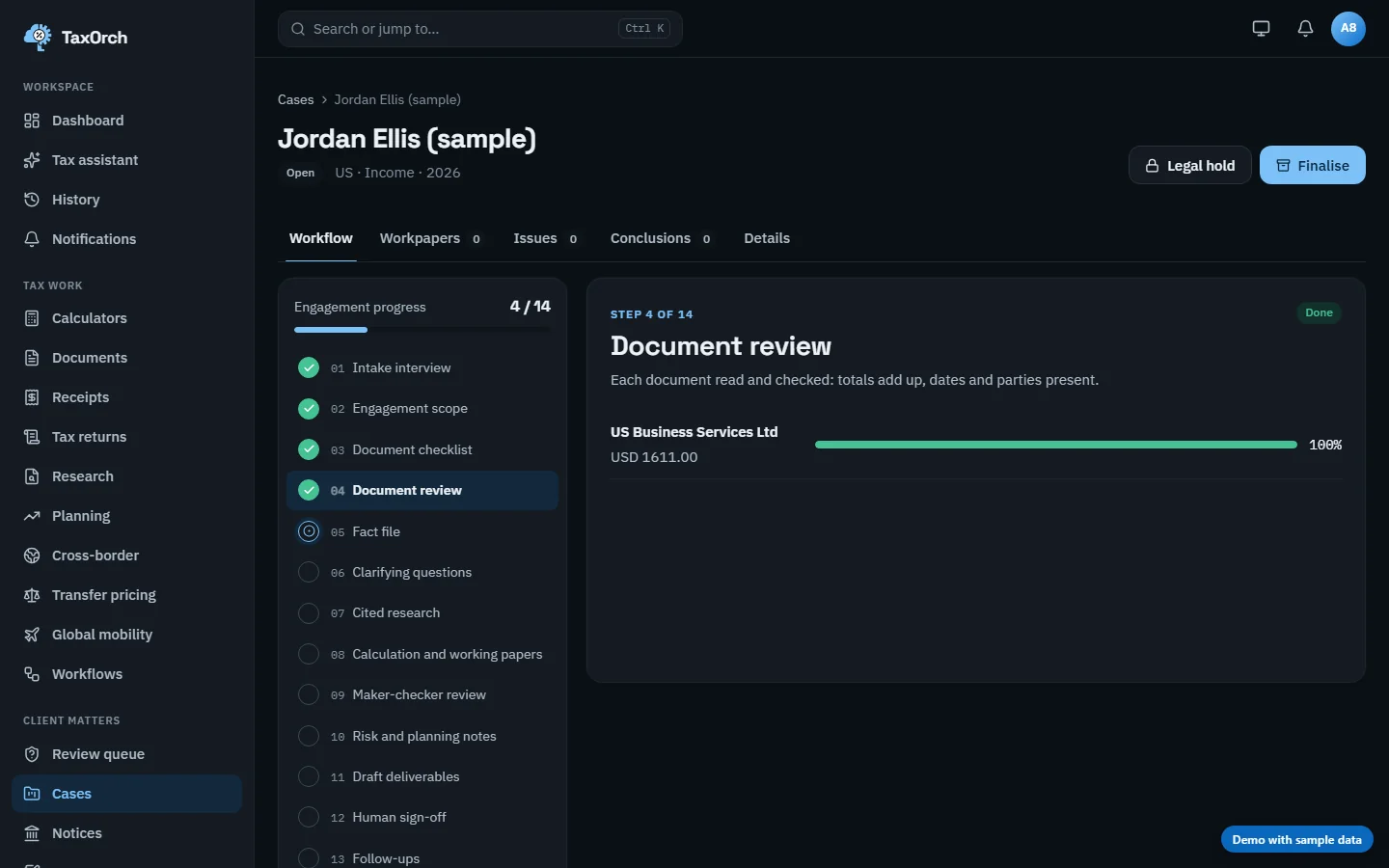
Task: Select step 11 Draft deliverables
Action: pos(422,776)
